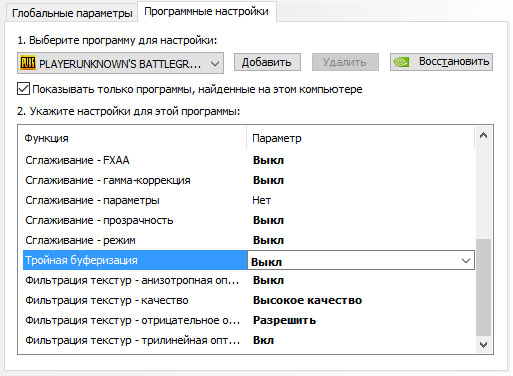Image resolution: width=513 pixels, height=376 pixels.
Task: Open the Тройная буферизация value dropdown arrow
Action: coord(466,261)
